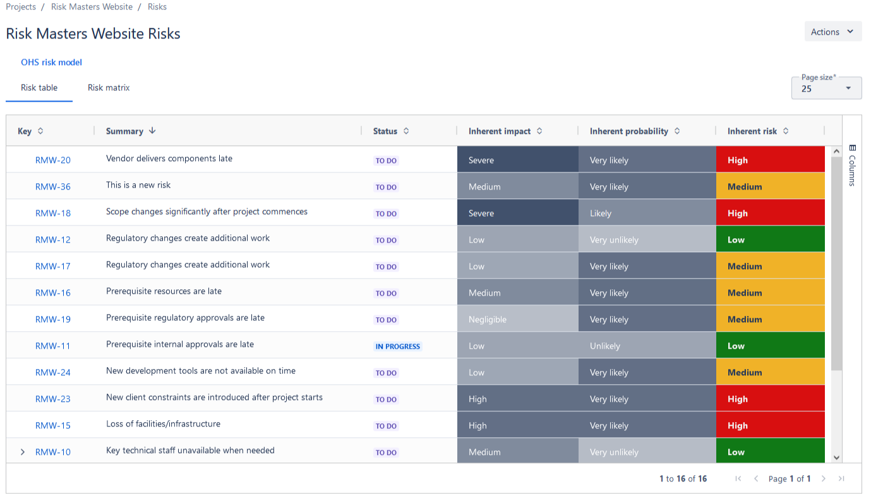The width and height of the screenshot is (871, 496).
Task: Open the Page size dropdown
Action: pos(826,88)
